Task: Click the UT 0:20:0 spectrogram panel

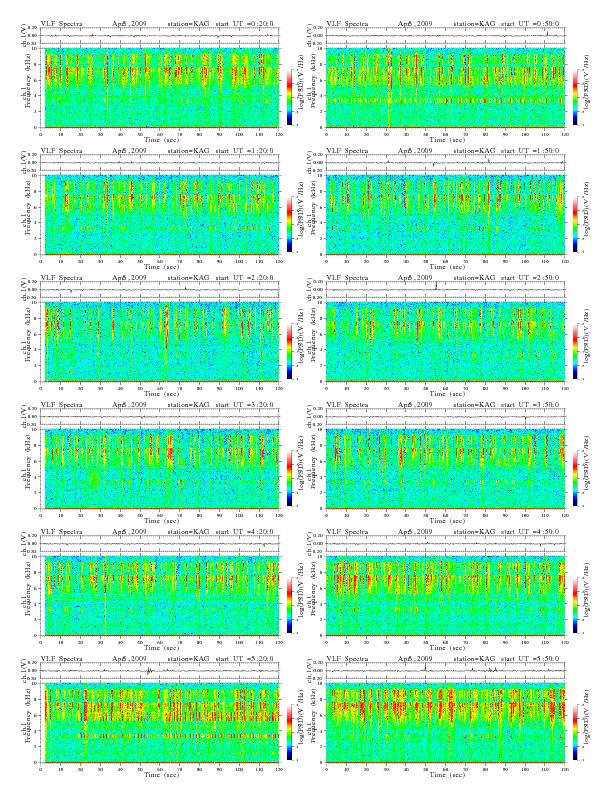Action: point(160,87)
